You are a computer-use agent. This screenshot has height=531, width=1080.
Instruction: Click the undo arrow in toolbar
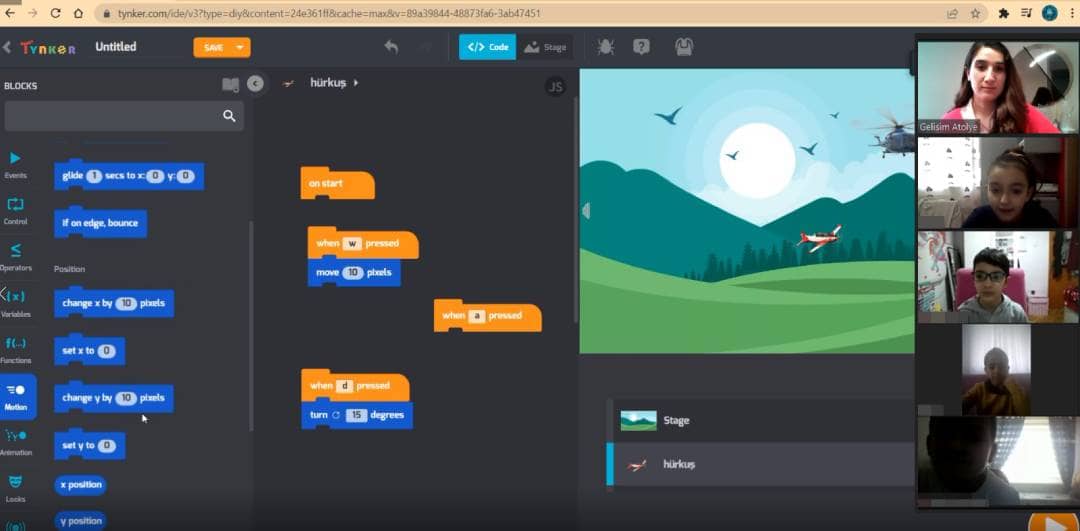coord(391,47)
